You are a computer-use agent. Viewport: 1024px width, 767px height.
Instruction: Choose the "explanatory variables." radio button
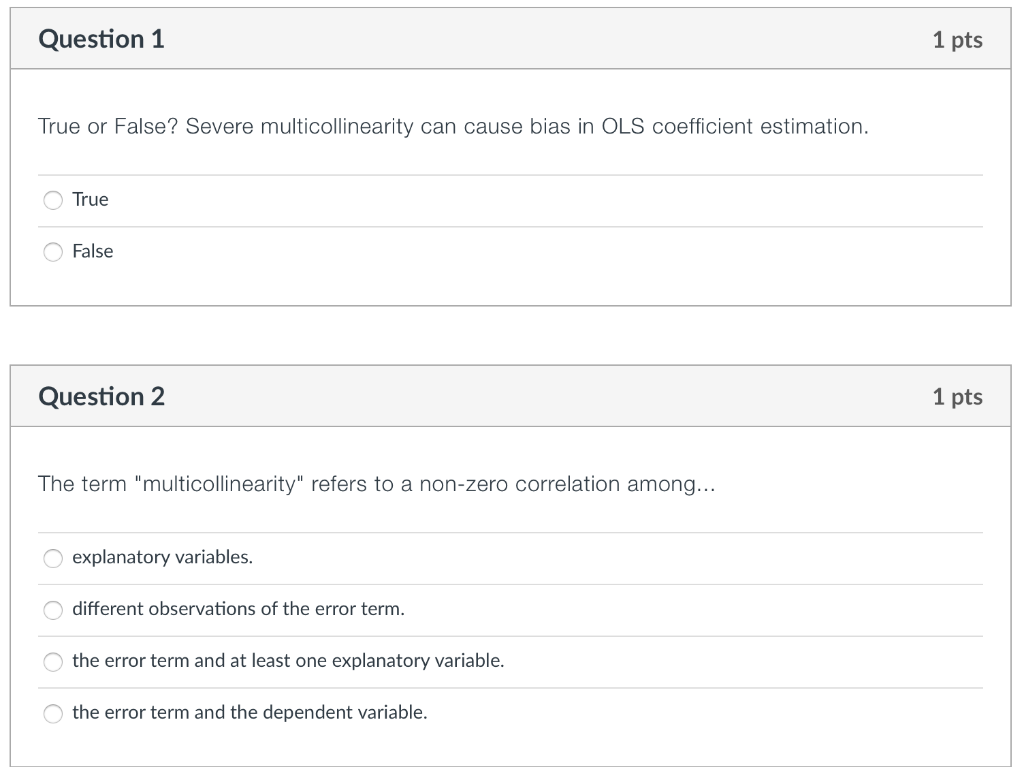[53, 558]
